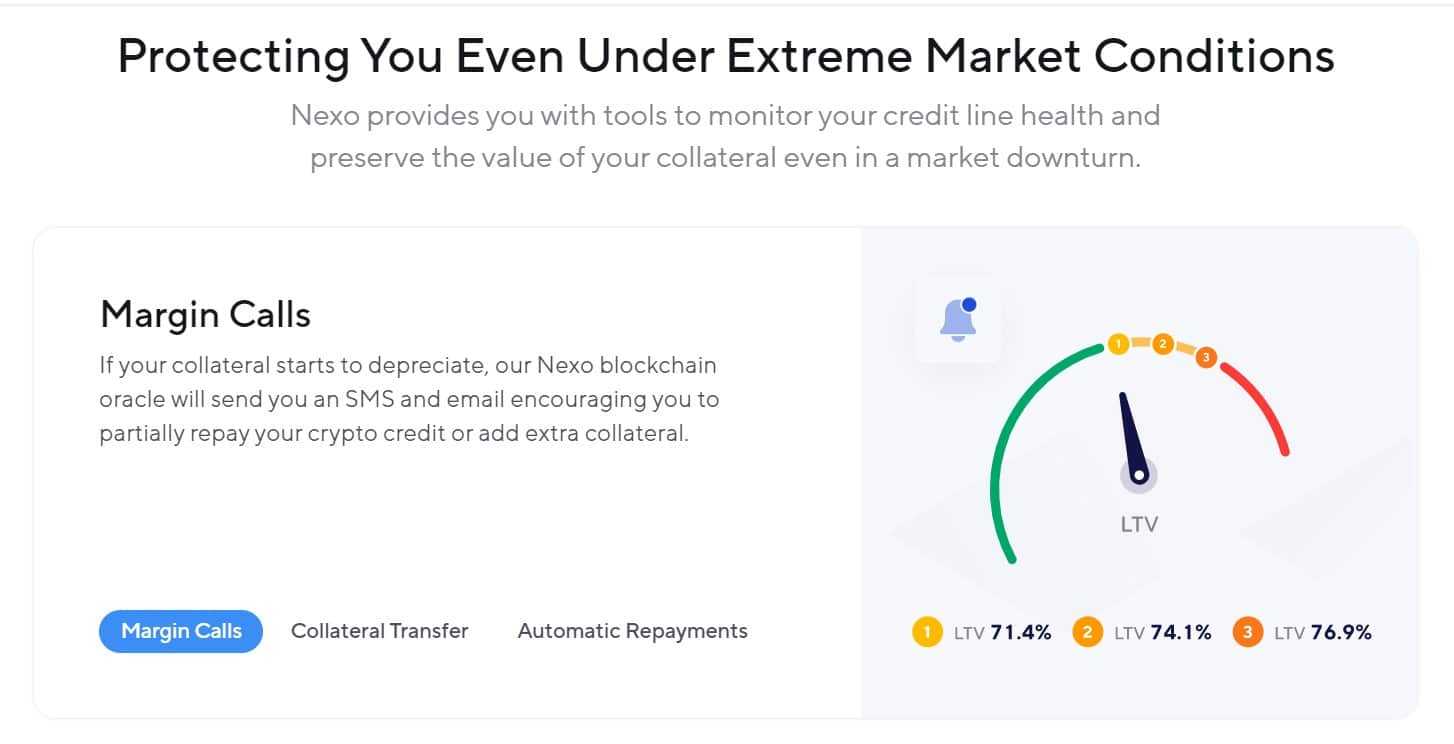Click the LTV label below the needle

[1139, 523]
